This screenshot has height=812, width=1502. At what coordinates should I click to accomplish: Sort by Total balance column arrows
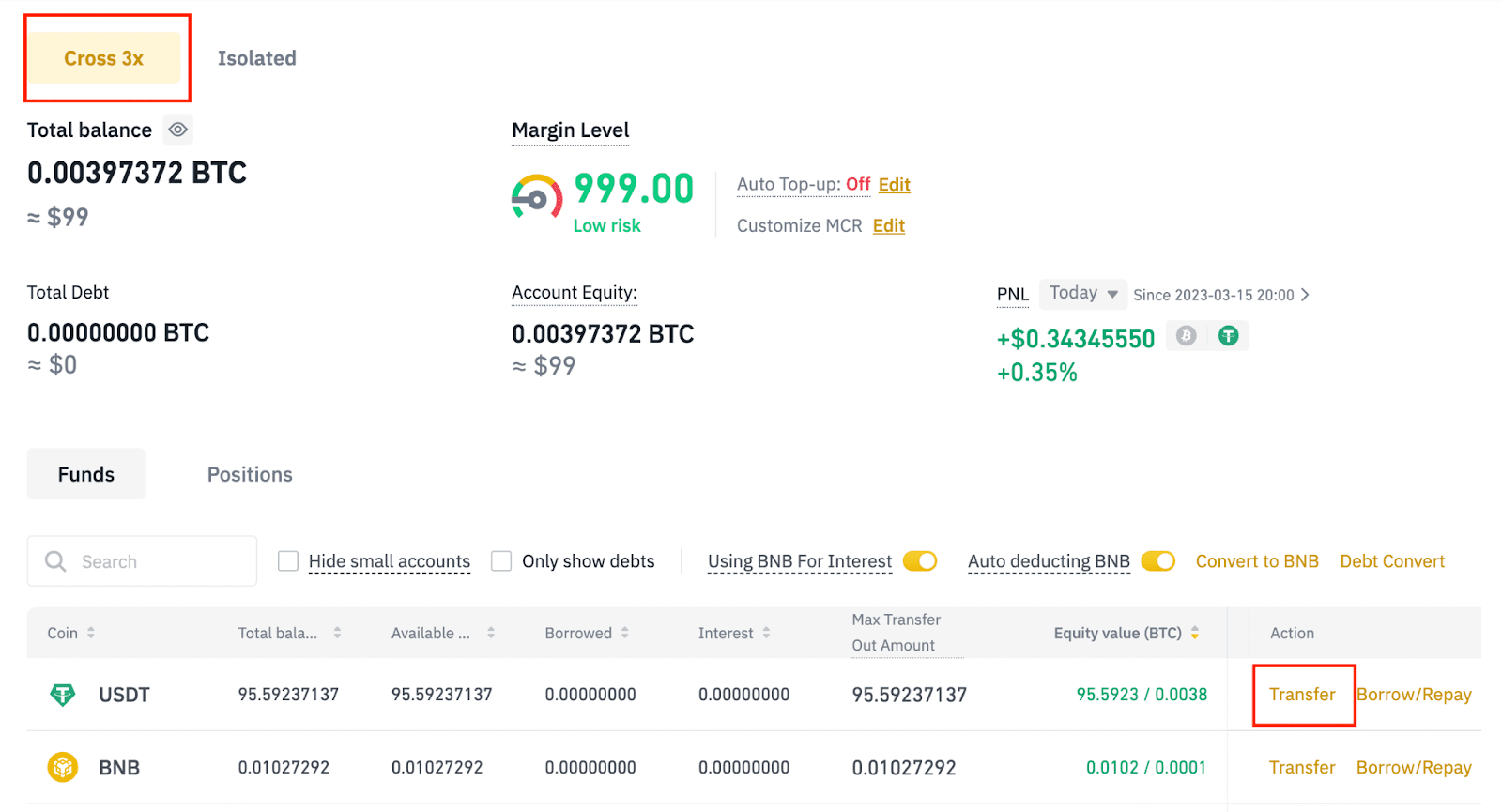click(x=337, y=633)
